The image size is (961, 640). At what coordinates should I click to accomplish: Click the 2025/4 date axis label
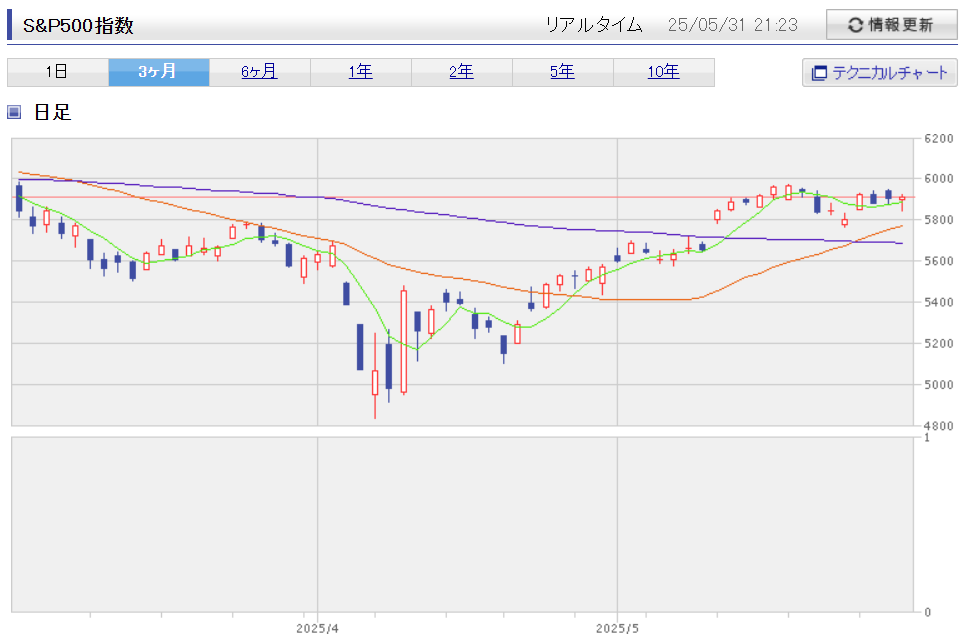coord(317,629)
